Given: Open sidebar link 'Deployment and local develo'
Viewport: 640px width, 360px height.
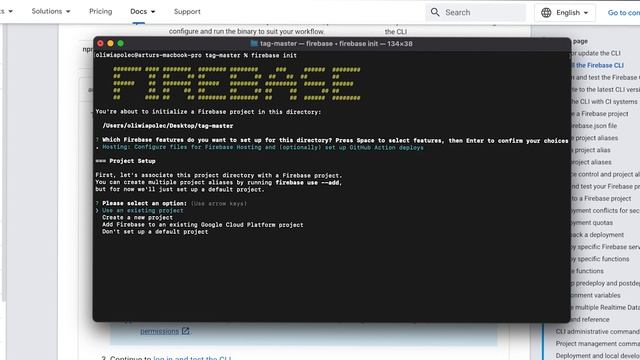Looking at the screenshot, I should click(x=598, y=356).
